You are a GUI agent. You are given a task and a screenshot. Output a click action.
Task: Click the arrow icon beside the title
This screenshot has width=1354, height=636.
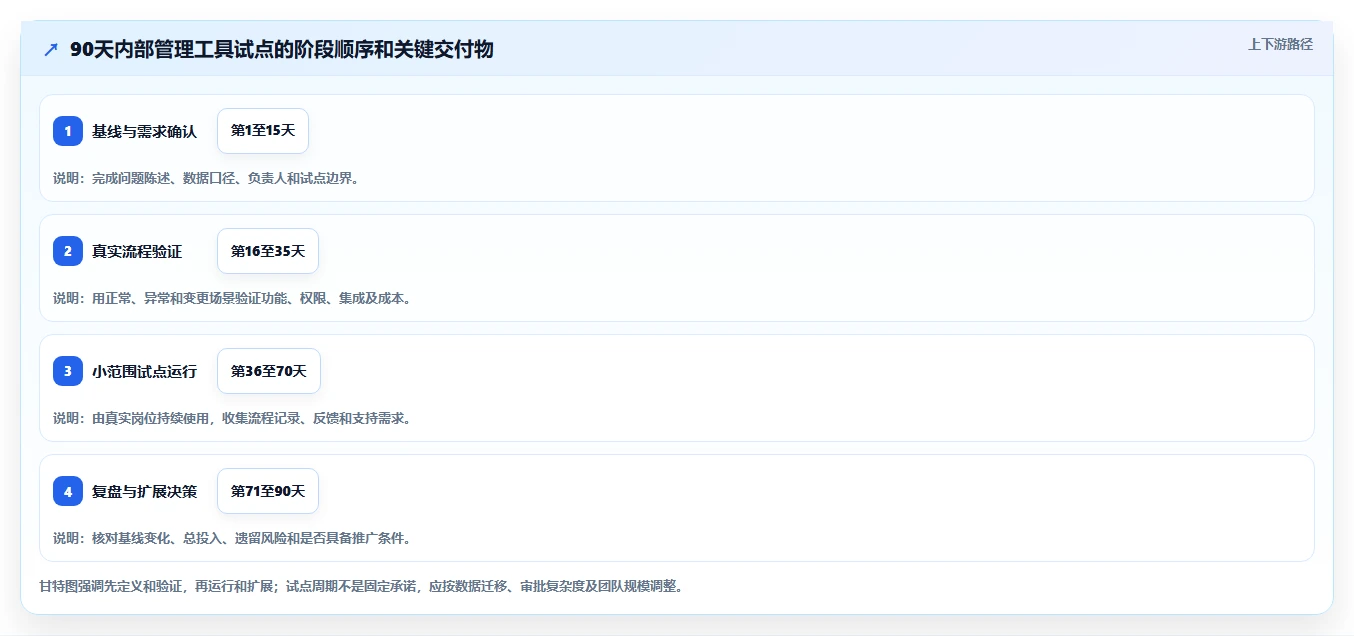51,49
